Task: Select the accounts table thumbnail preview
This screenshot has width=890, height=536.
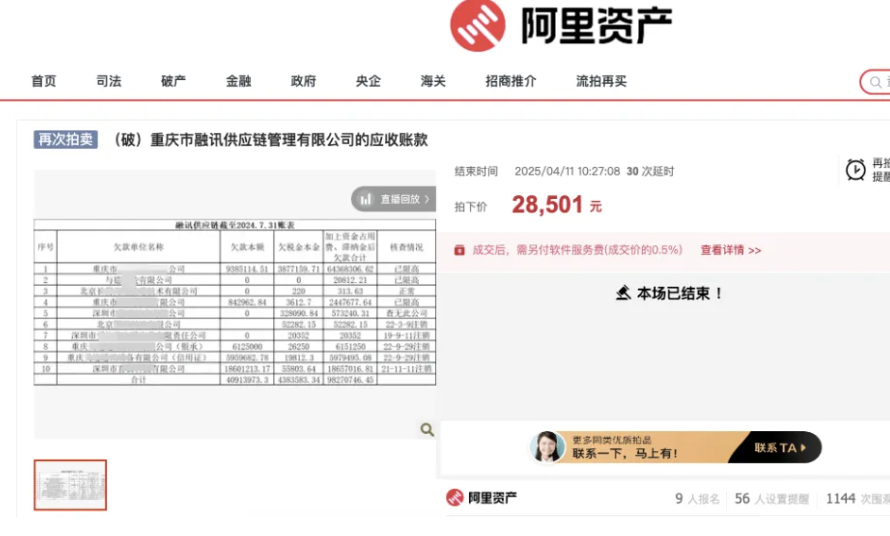Action: 70,485
